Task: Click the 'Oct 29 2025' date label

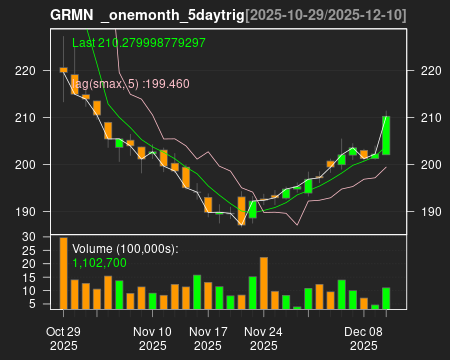Action: (x=63, y=339)
